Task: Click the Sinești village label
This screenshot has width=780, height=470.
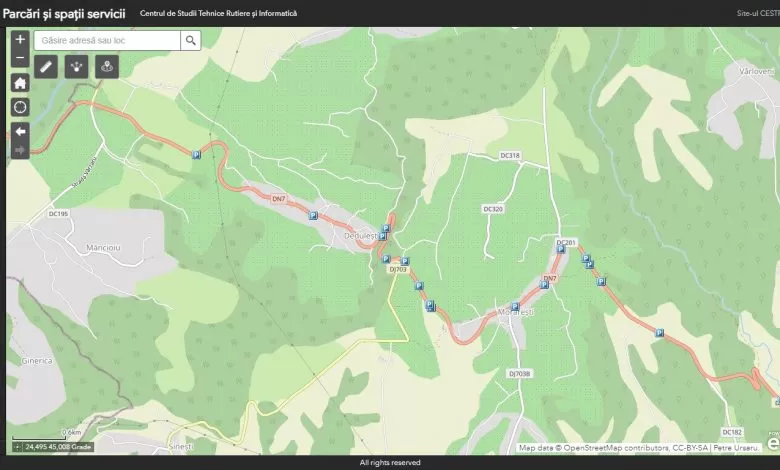Action: coord(180,446)
